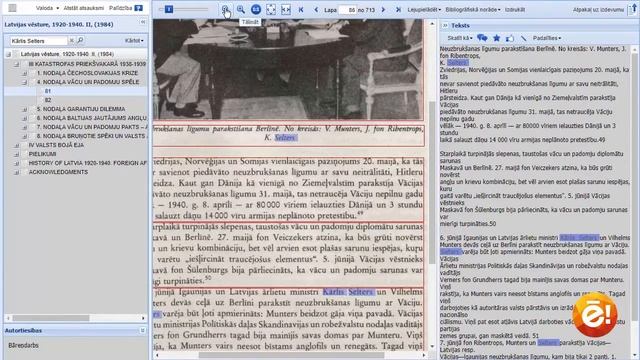Click the upload arrow icon top right
Viewport: 640px width, 360px height.
(633, 9)
